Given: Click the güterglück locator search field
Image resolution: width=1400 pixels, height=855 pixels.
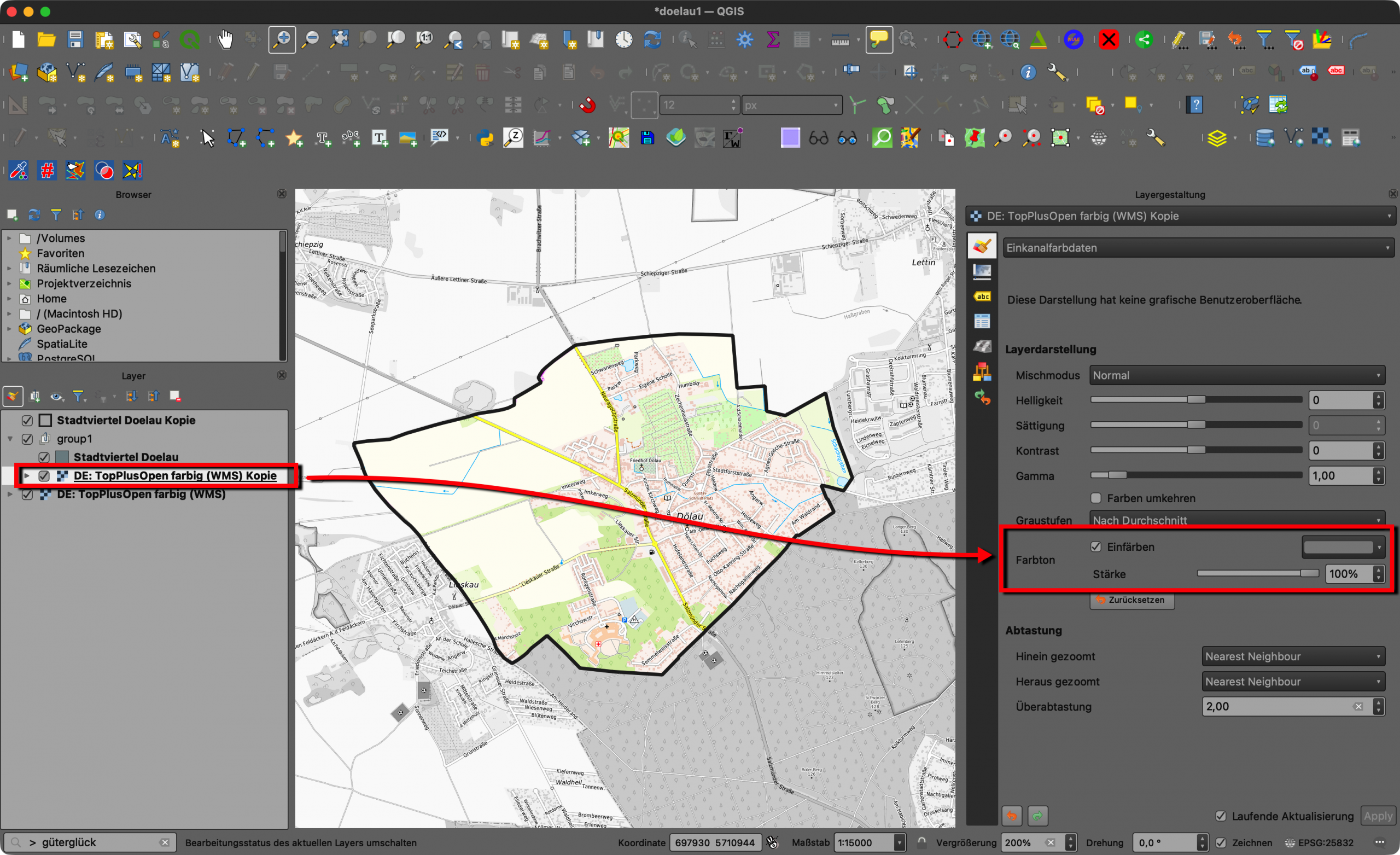Looking at the screenshot, I should click(91, 842).
